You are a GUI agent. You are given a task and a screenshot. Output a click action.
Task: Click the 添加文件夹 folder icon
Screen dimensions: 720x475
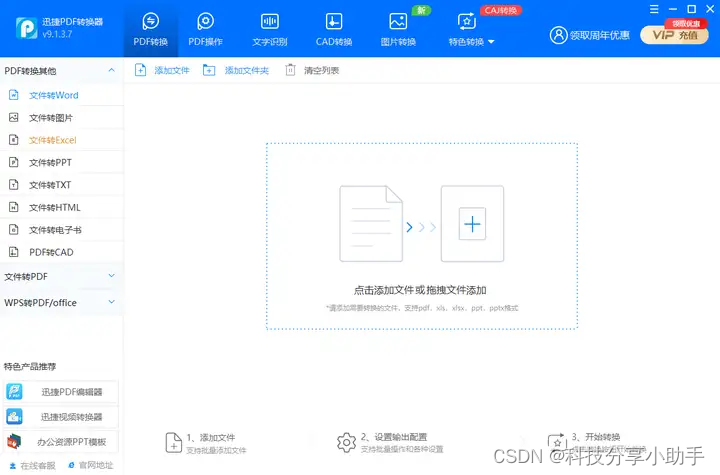[209, 70]
